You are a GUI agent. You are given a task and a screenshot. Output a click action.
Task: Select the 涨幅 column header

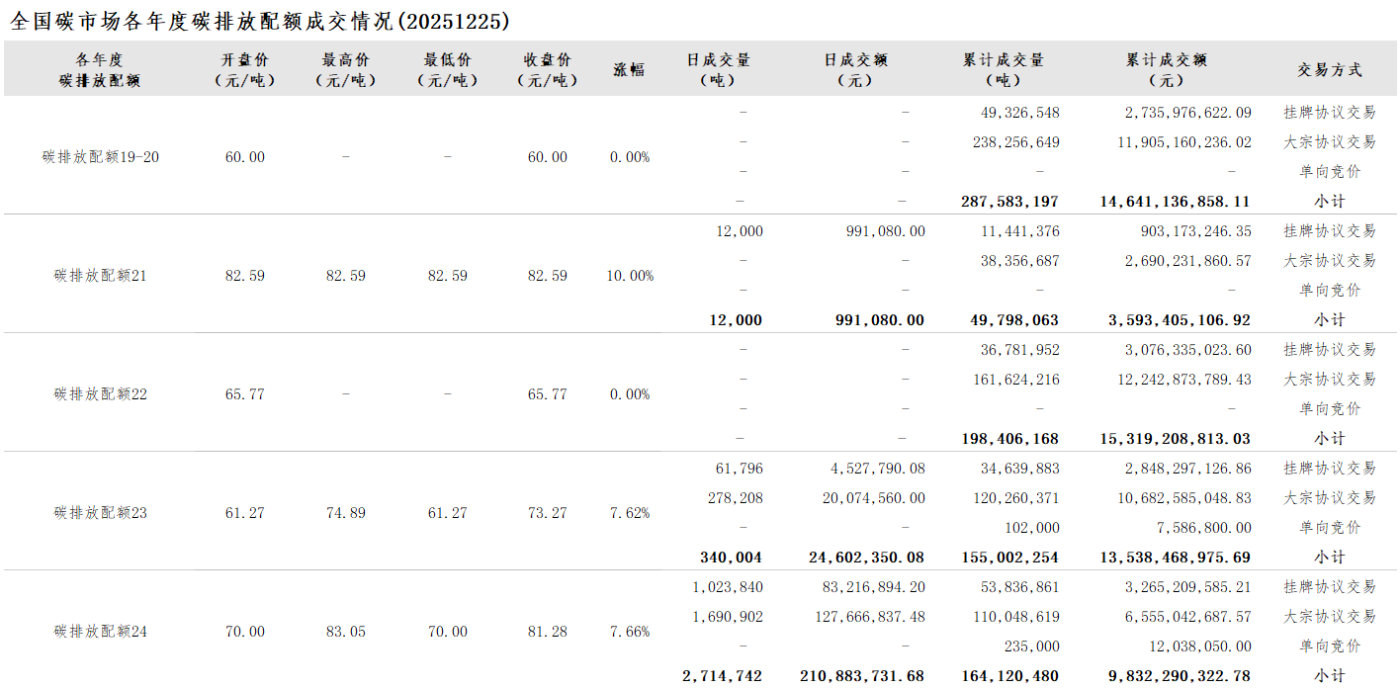click(629, 70)
